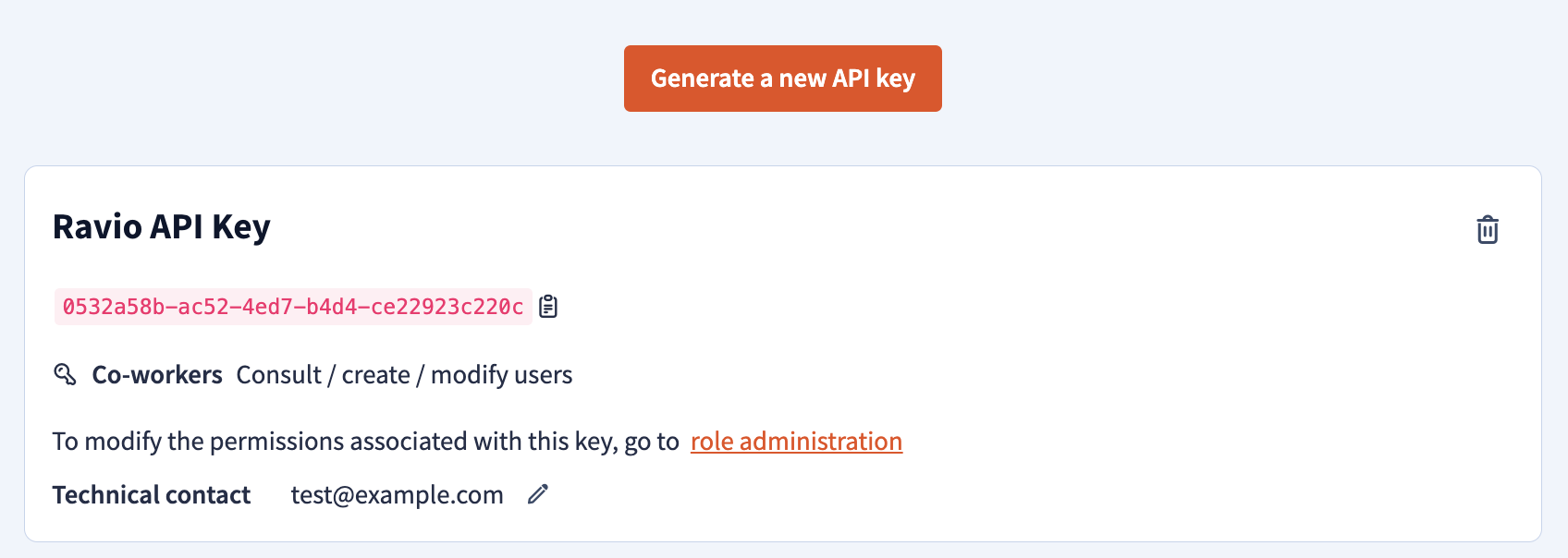The width and height of the screenshot is (1568, 558).
Task: Click the test@example.com email address
Action: 398,495
